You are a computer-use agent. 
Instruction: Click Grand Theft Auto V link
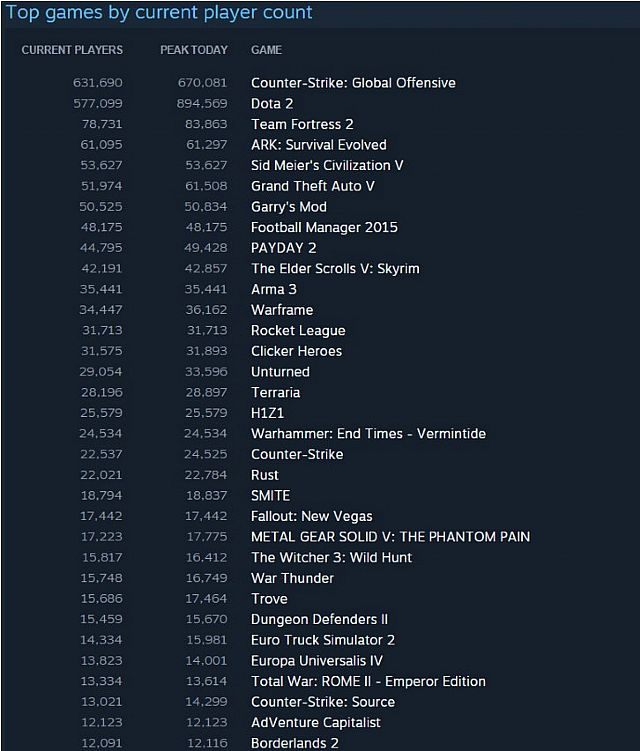click(312, 186)
